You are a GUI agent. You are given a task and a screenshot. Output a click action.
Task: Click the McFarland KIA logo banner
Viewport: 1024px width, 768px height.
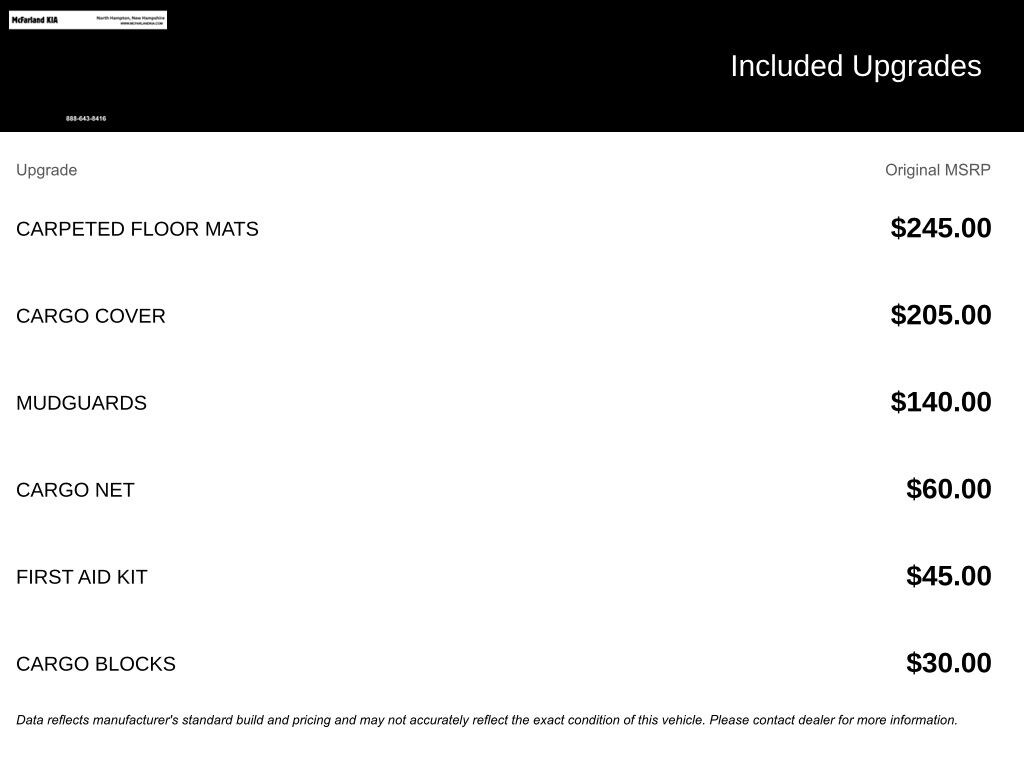36,20
